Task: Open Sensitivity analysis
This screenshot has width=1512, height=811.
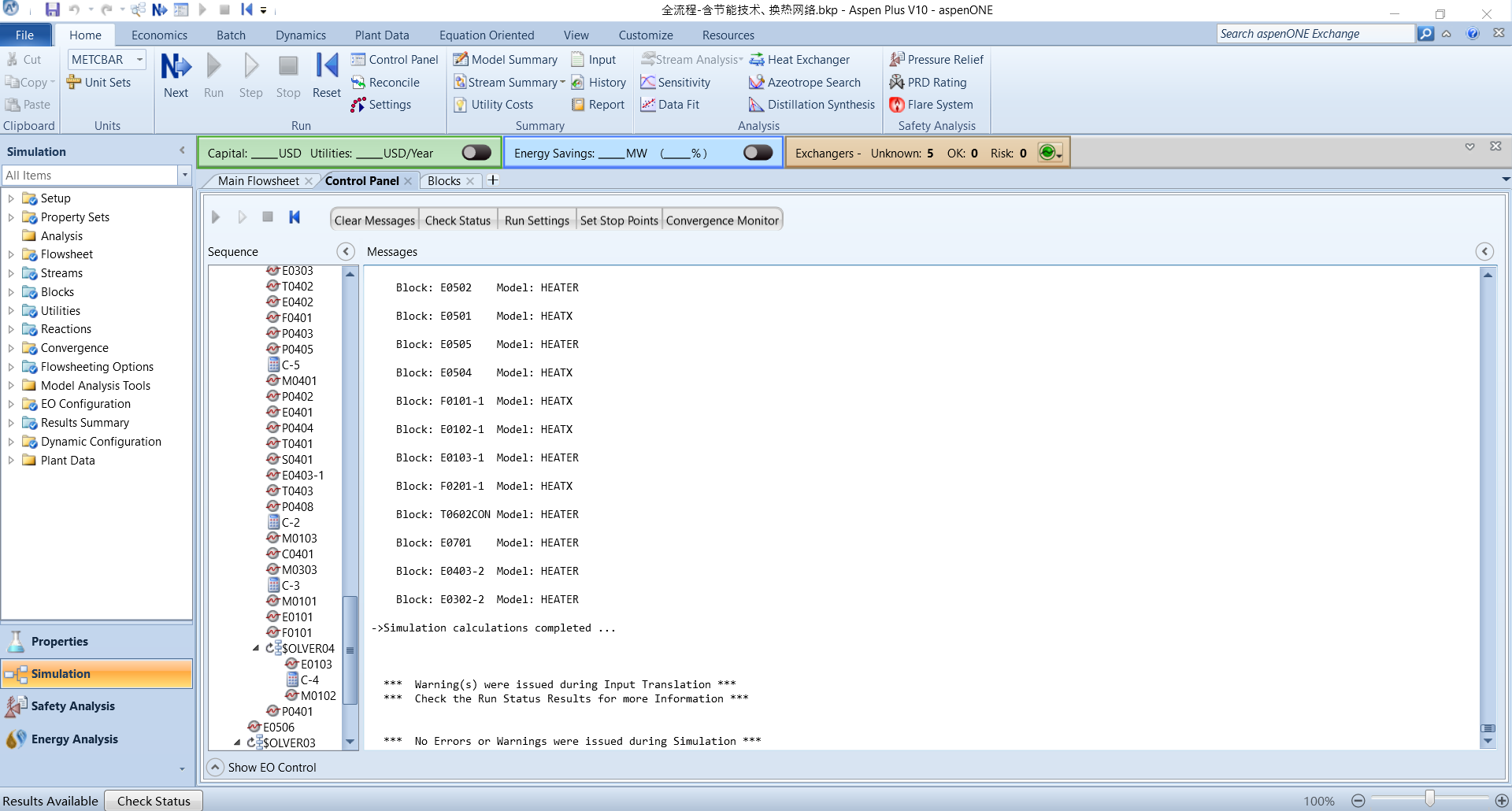Action: [676, 83]
